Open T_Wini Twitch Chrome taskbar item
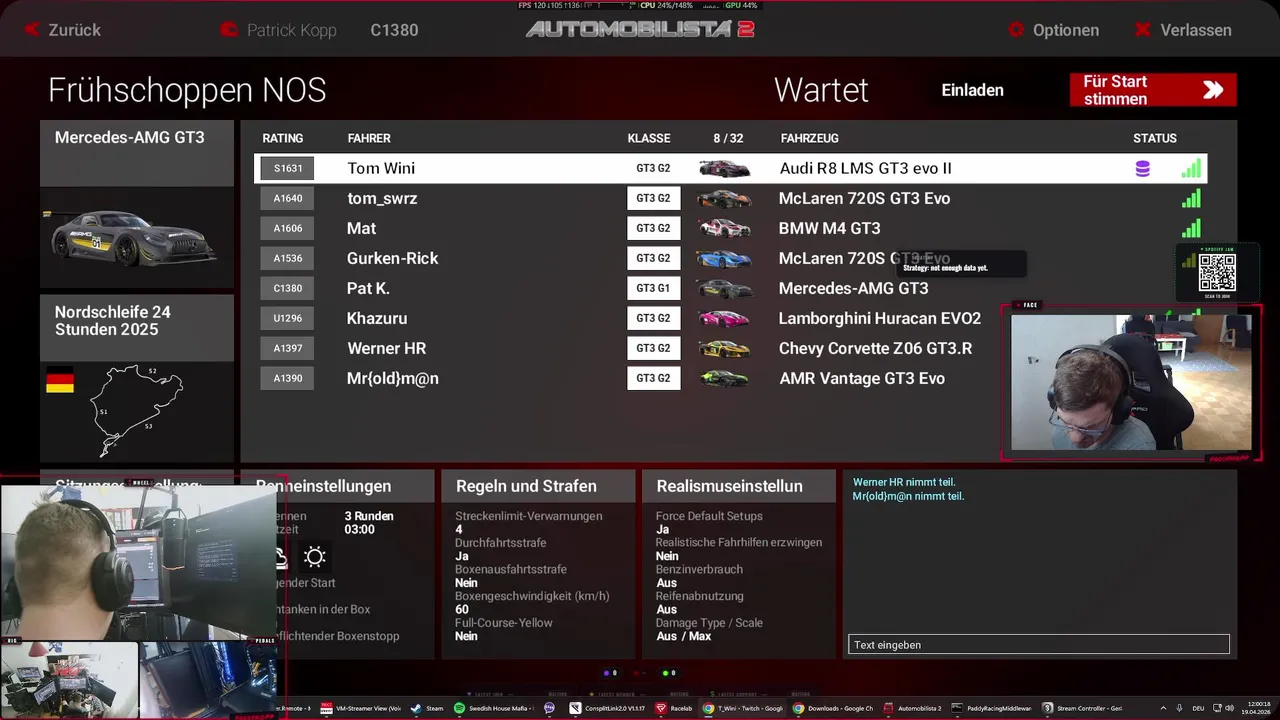 click(x=743, y=708)
